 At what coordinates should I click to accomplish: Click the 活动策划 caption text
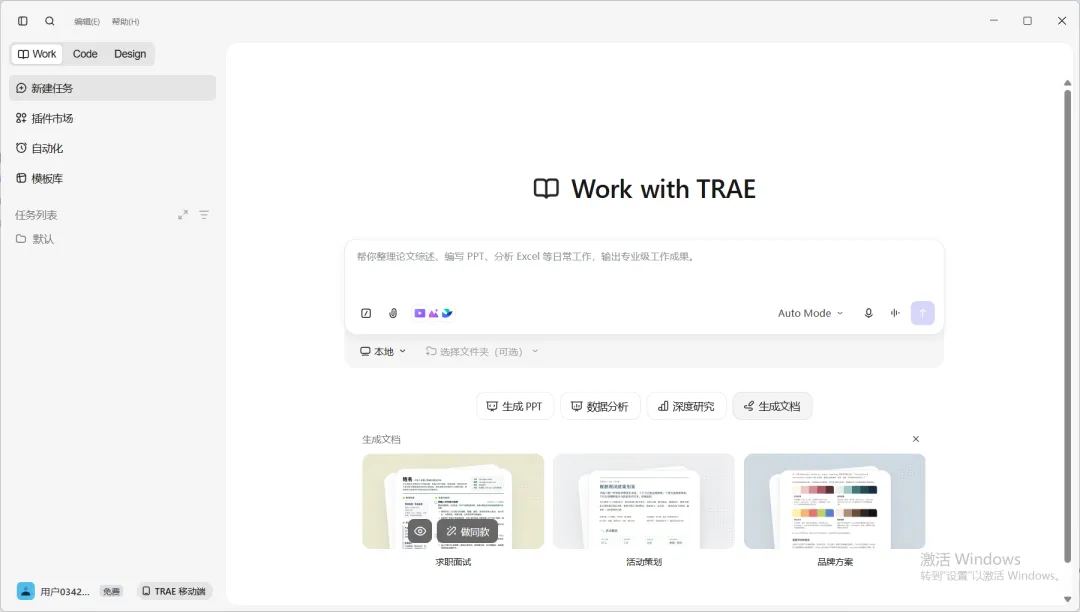click(643, 562)
